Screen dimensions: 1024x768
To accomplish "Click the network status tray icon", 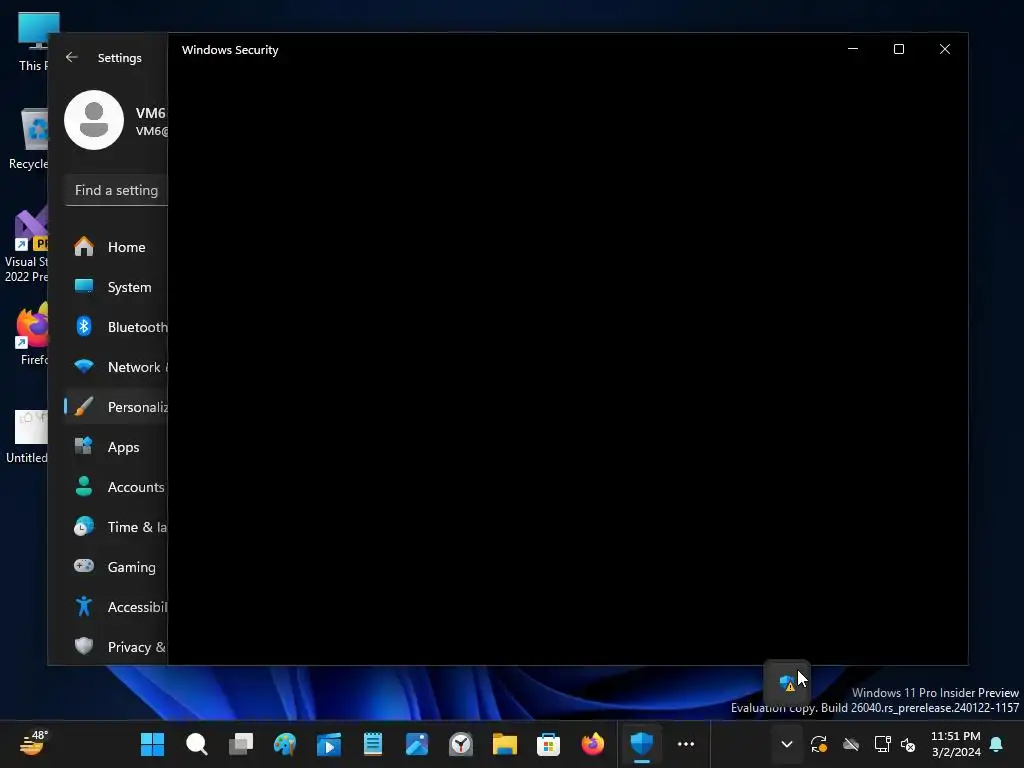I will [x=882, y=744].
